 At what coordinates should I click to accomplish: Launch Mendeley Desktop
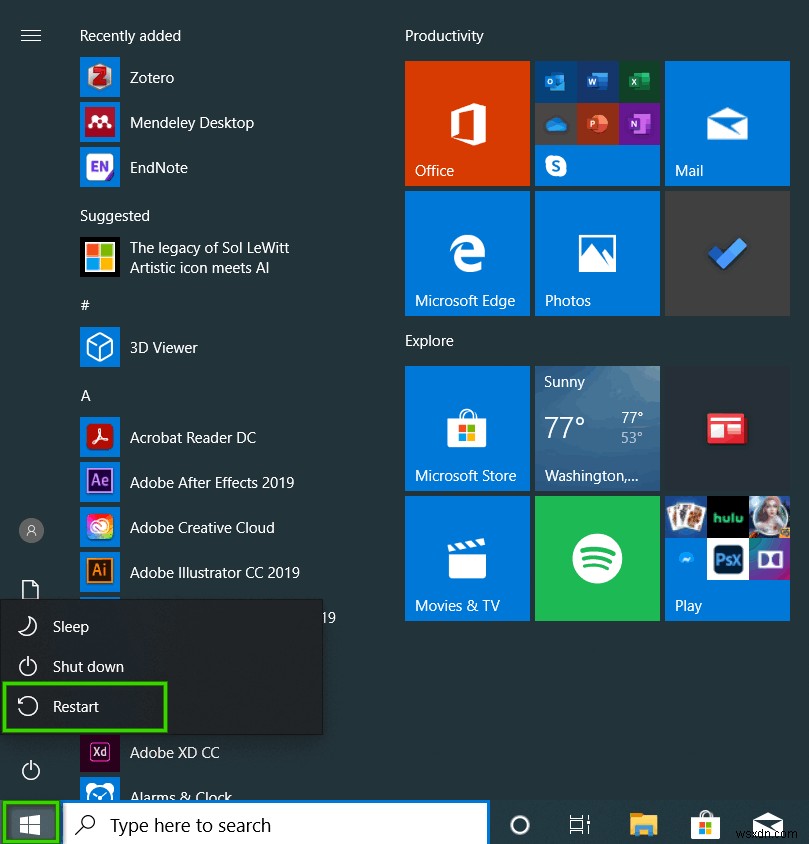click(x=191, y=122)
